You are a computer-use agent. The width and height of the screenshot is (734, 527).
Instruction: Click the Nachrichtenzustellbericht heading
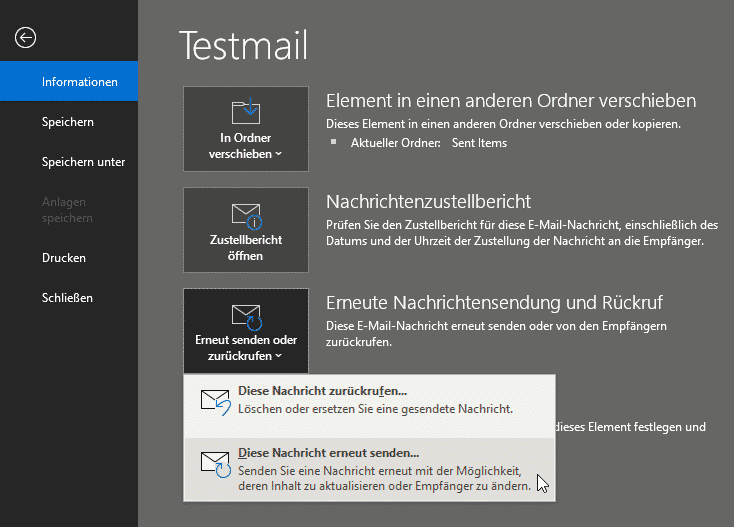[428, 202]
